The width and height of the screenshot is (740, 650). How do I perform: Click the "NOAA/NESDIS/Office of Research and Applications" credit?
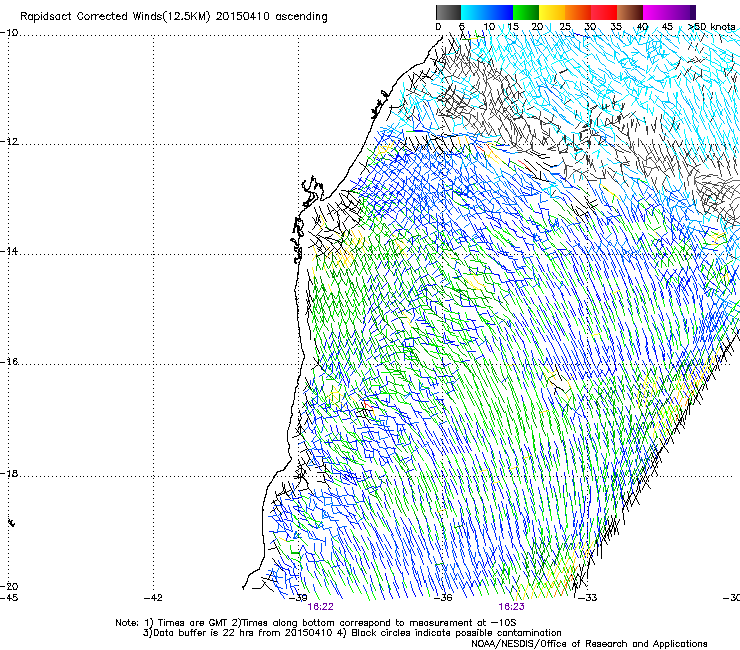pyautogui.click(x=589, y=643)
